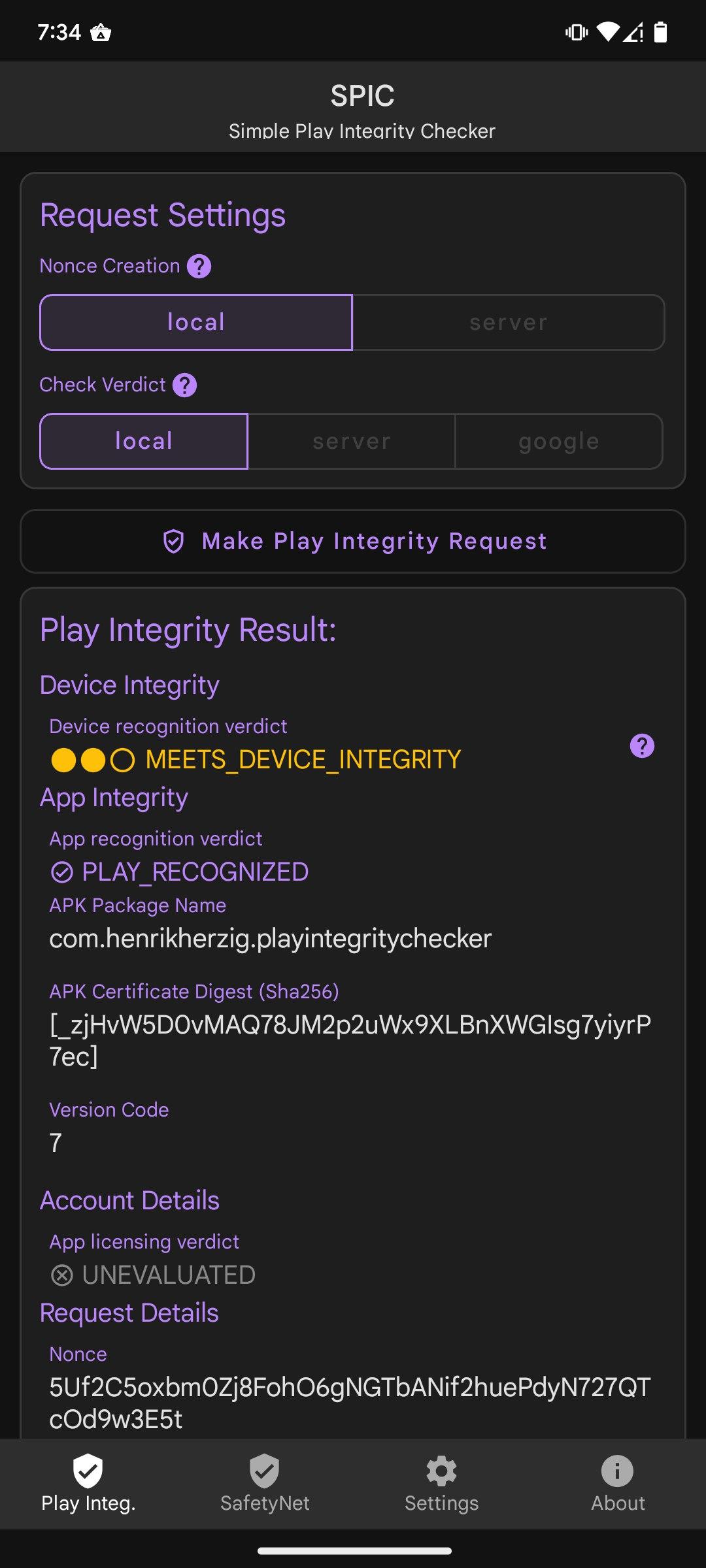Tap the UNEVALUATED cross icon

coord(62,1275)
